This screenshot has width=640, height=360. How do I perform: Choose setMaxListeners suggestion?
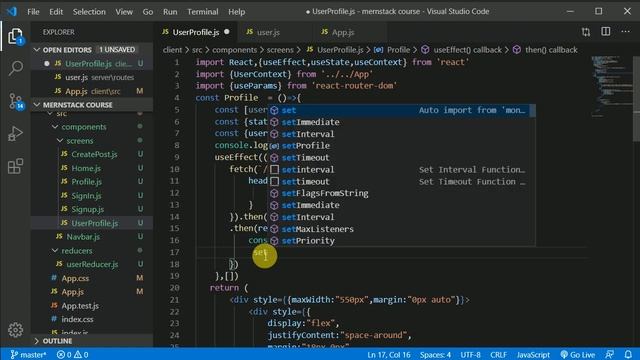[x=401, y=229]
